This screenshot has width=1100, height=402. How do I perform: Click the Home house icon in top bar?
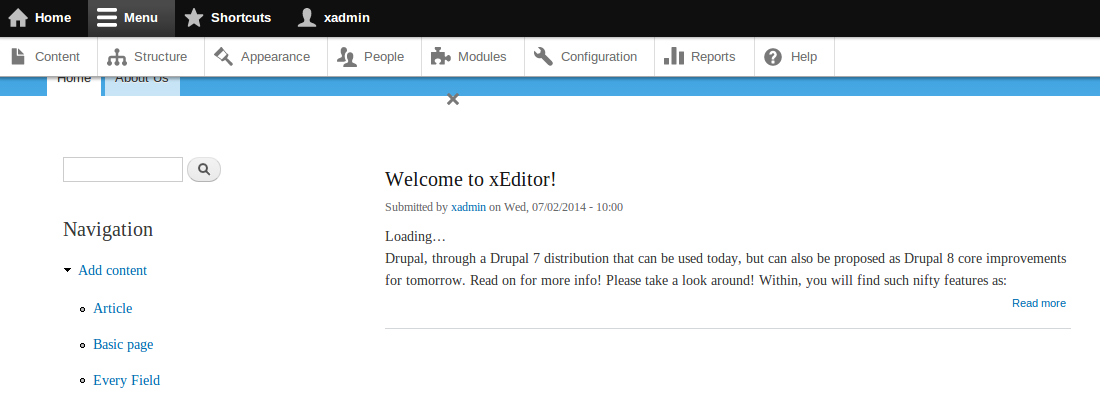point(18,18)
